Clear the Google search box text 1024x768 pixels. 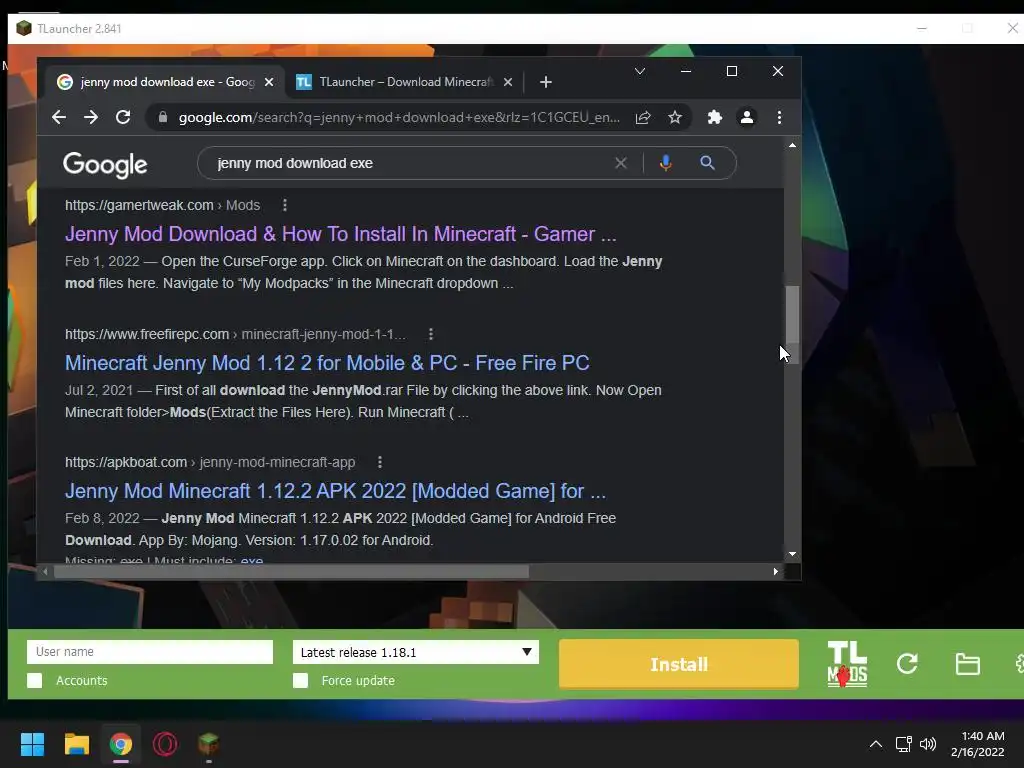point(620,163)
